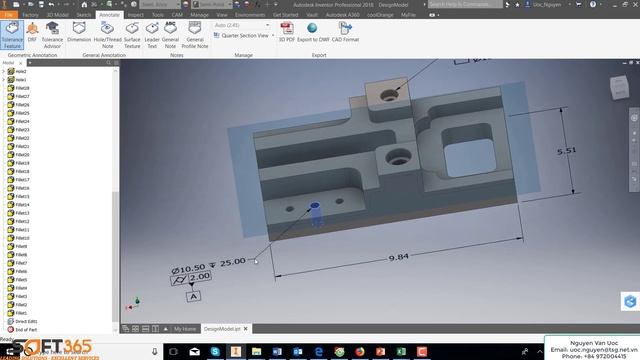Open the DRF tool

(32, 32)
